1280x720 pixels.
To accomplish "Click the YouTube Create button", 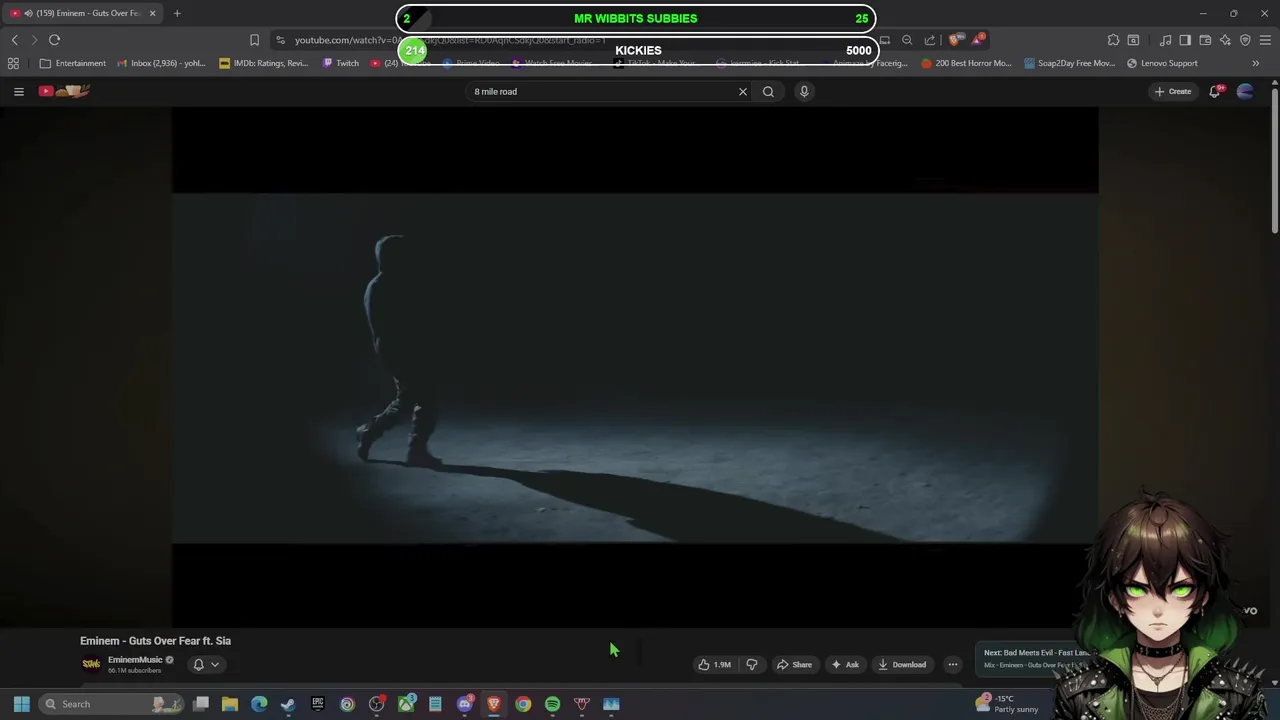I will 1173,91.
